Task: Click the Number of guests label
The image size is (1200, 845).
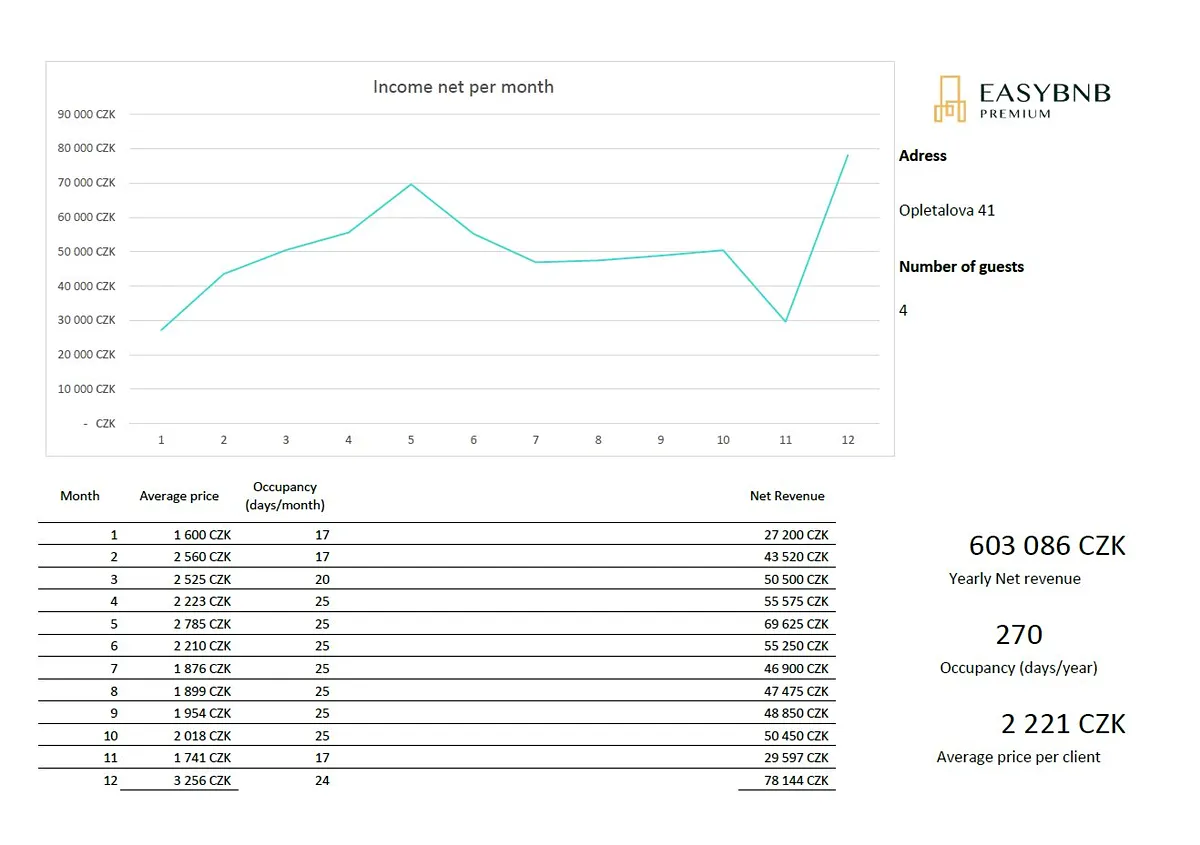Action: coord(961,267)
